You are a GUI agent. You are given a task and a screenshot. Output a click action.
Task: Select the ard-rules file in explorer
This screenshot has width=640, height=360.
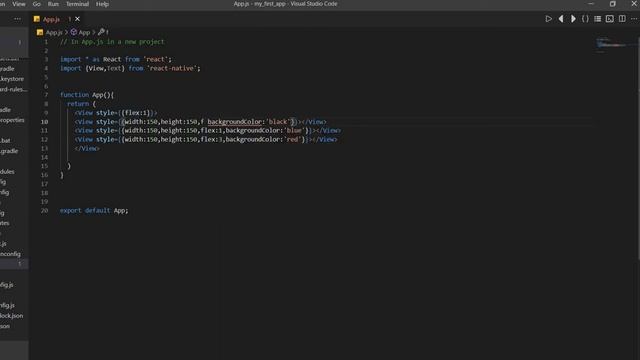[x=14, y=89]
